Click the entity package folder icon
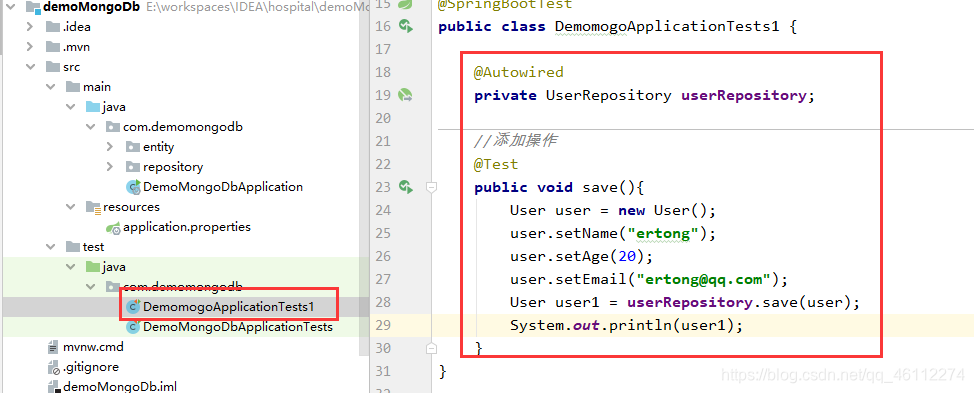The image size is (974, 393). pyautogui.click(x=133, y=147)
